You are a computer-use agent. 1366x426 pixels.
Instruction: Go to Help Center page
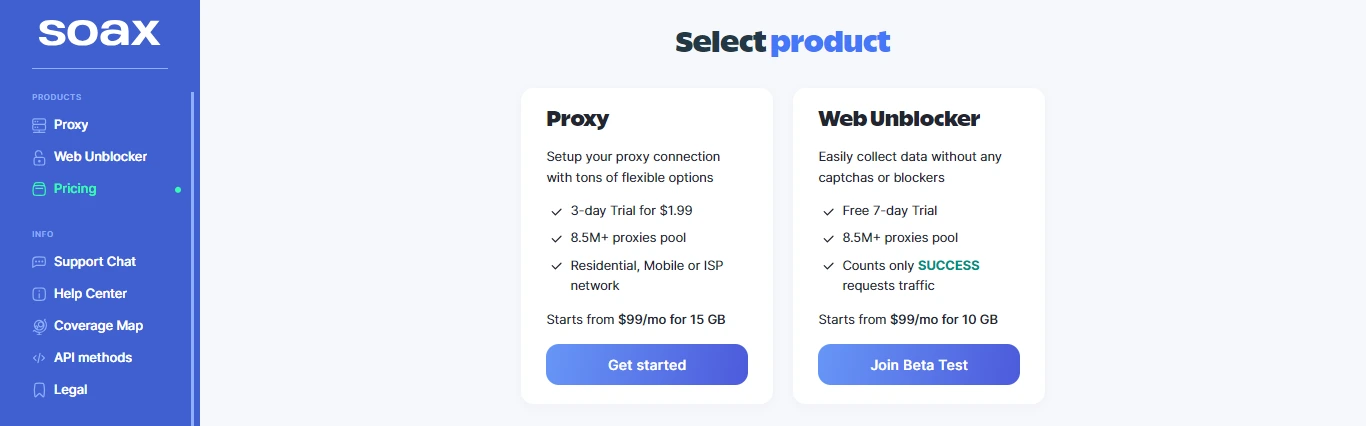pyautogui.click(x=90, y=294)
